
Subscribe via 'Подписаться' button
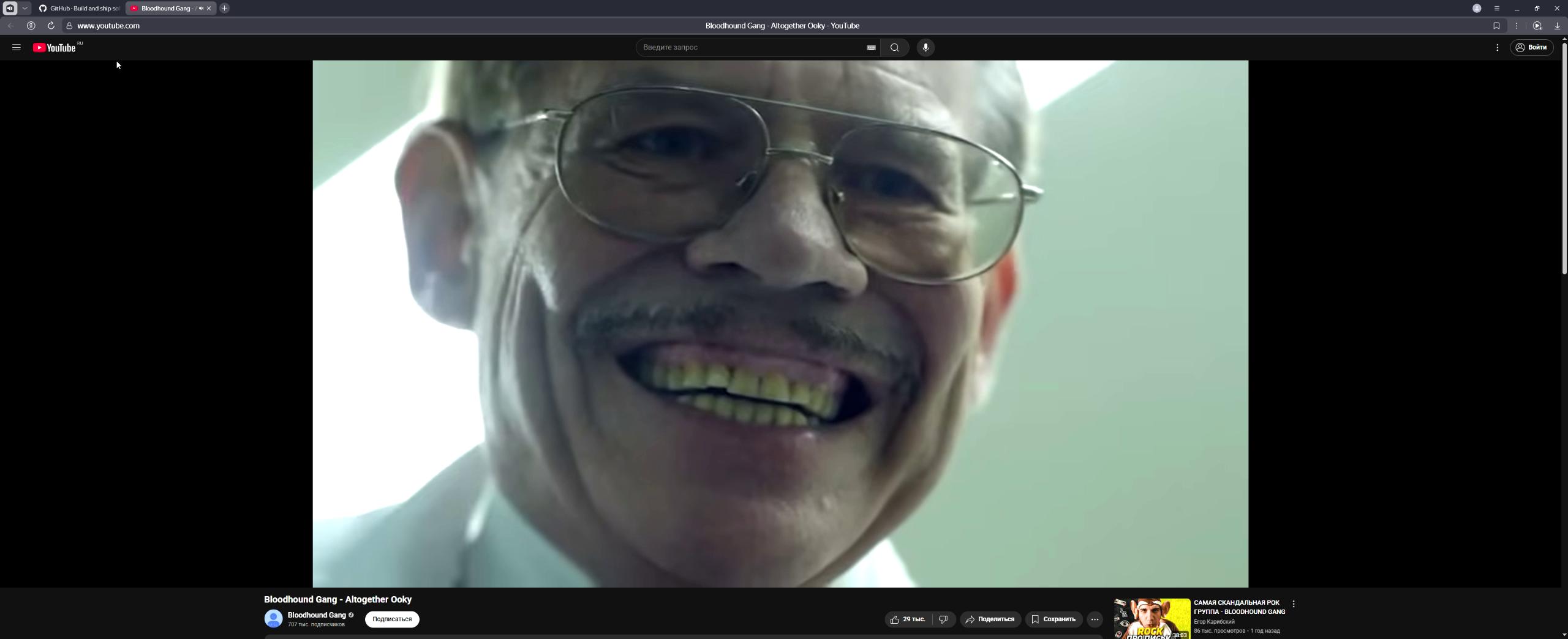392,619
